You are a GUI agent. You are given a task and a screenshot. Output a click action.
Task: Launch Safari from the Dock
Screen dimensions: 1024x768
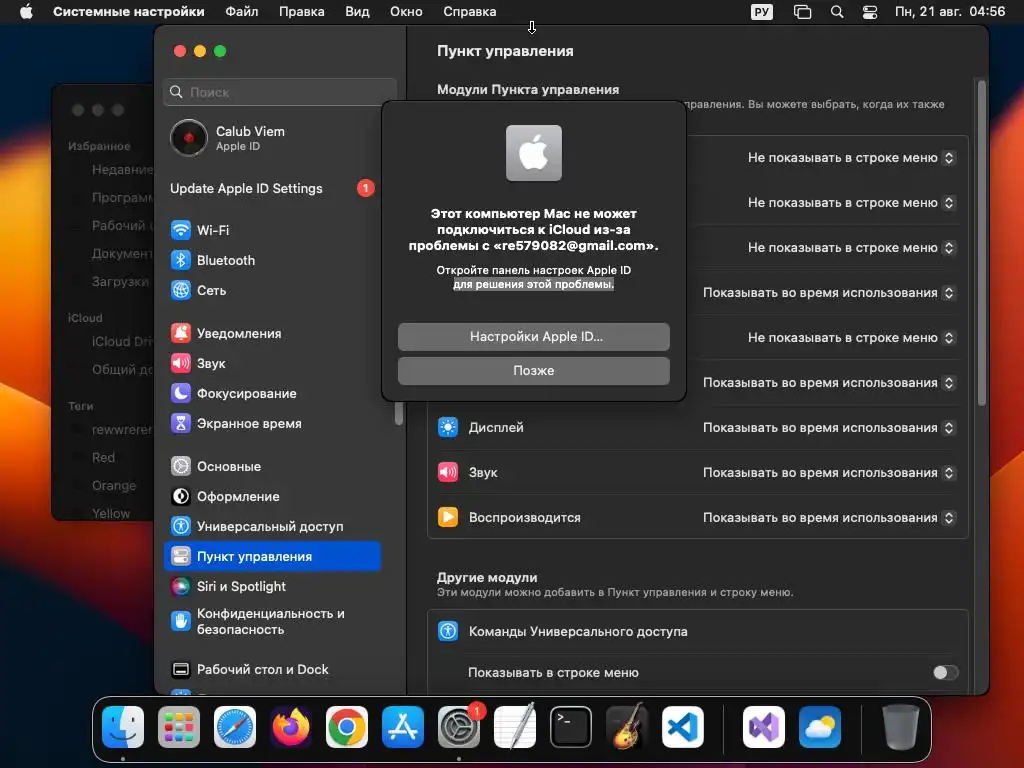tap(235, 727)
